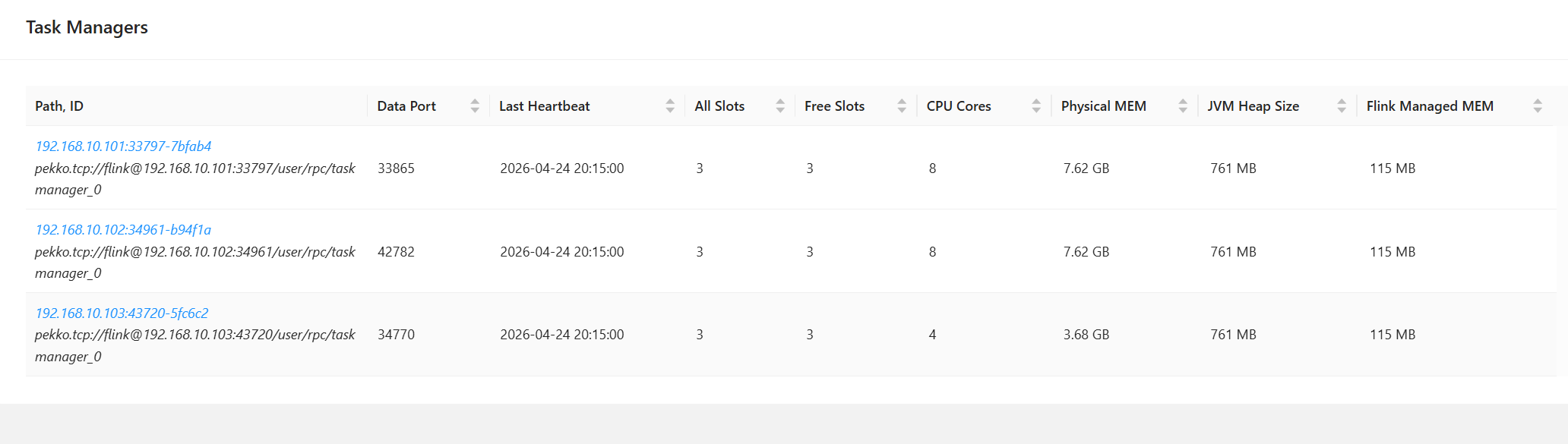Select the CPU Cores header label
The image size is (1568, 444).
(x=959, y=106)
